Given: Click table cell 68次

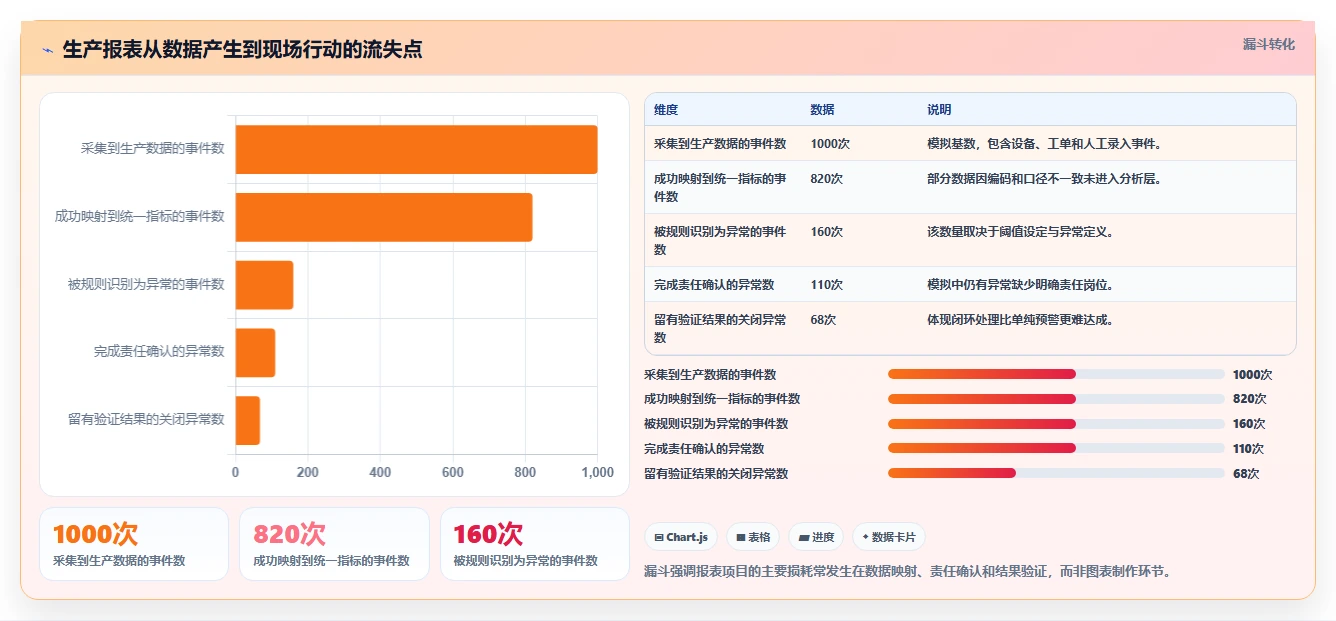Looking at the screenshot, I should click(x=823, y=320).
